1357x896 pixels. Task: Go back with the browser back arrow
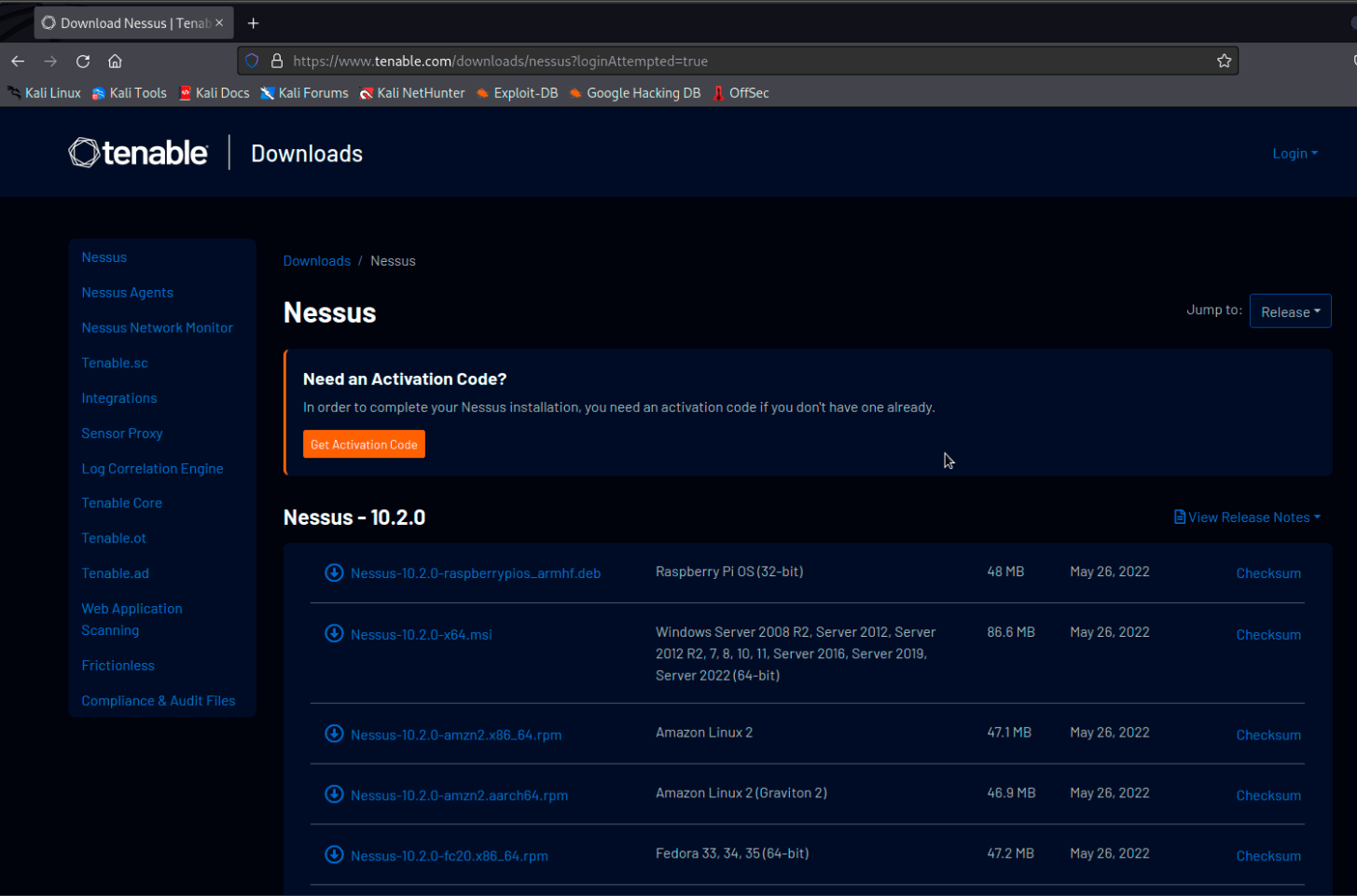click(x=18, y=62)
